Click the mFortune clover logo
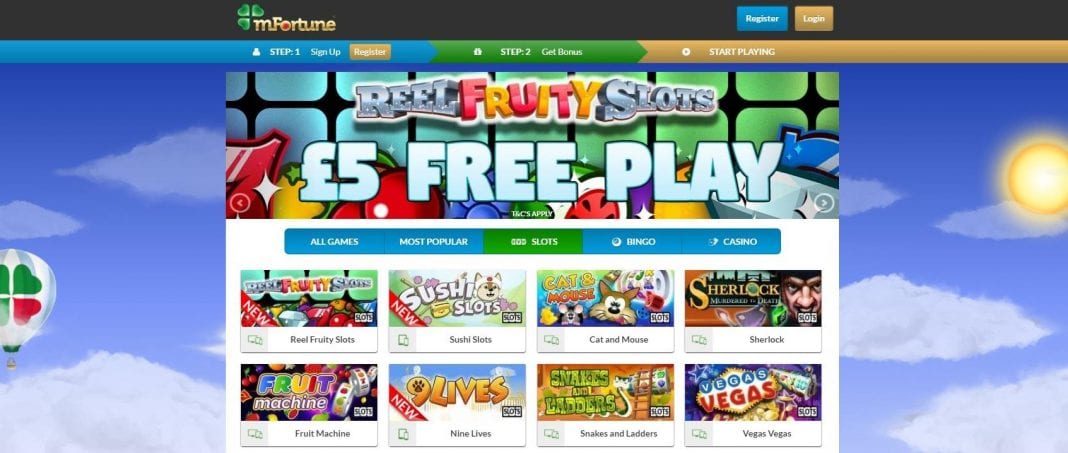Viewport: 1068px width, 453px height. point(286,18)
